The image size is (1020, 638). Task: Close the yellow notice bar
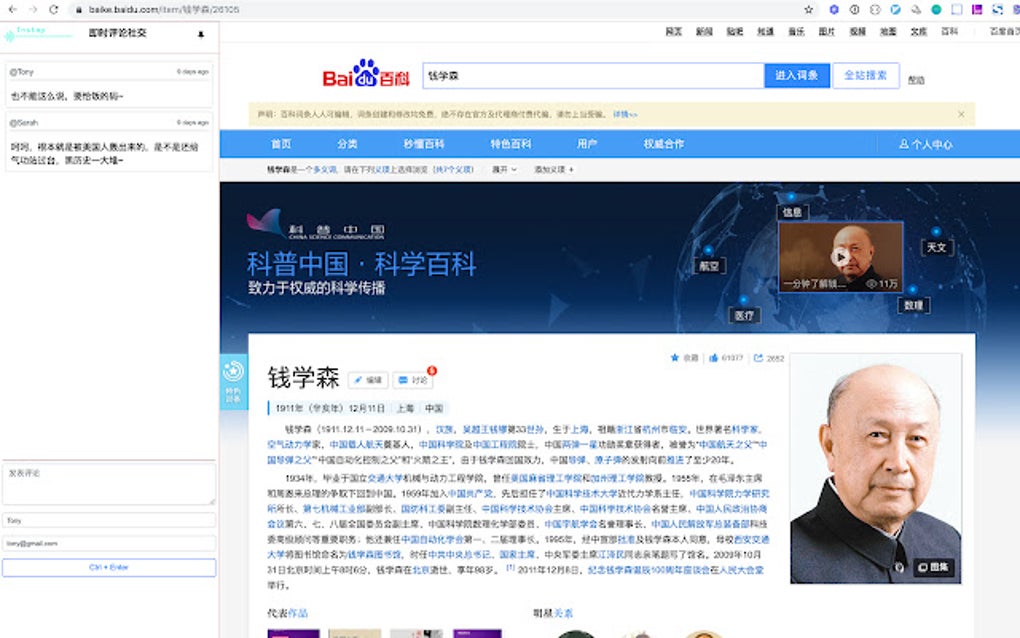pos(961,114)
